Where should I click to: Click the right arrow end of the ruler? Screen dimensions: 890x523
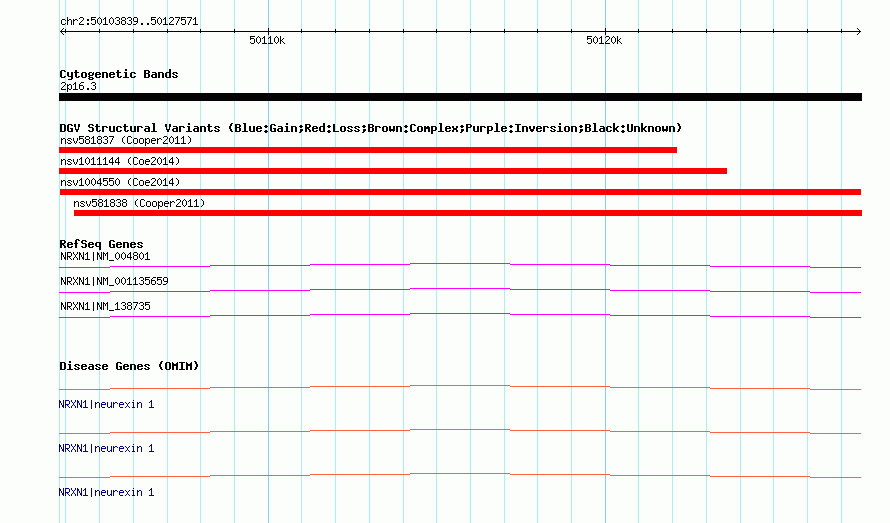[x=859, y=31]
